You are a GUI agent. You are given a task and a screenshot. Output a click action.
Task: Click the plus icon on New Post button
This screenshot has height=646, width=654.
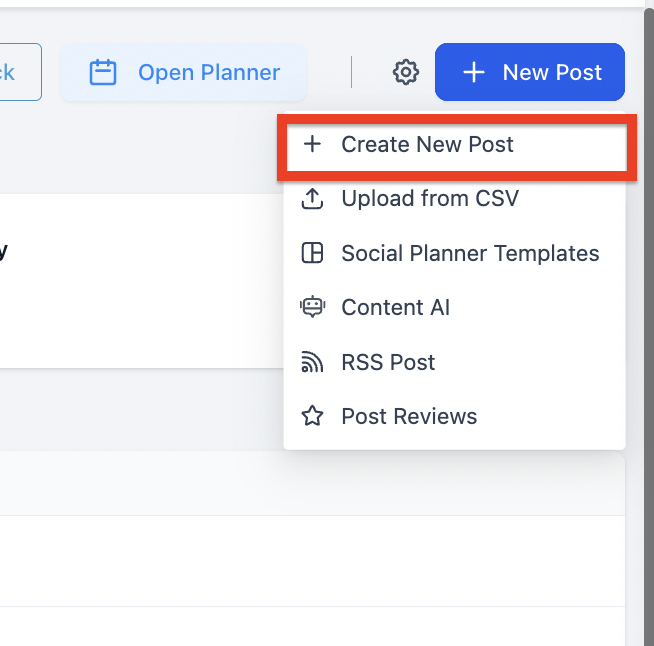(x=474, y=72)
